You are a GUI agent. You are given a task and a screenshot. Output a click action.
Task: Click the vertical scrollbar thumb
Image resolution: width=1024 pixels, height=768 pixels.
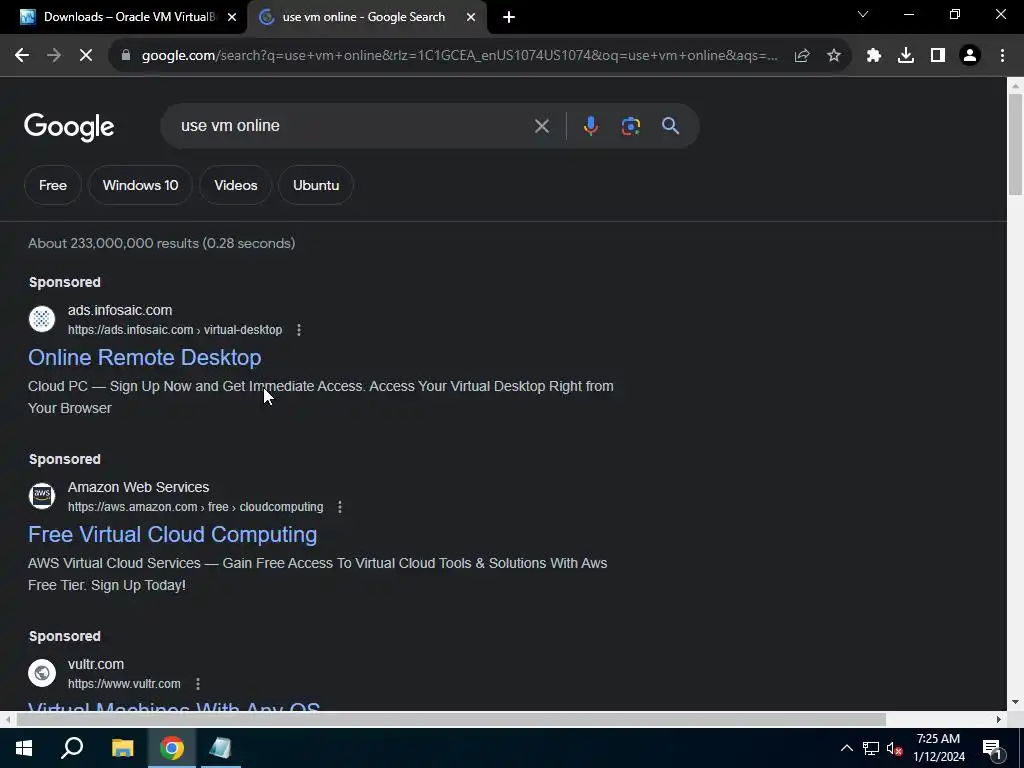click(1015, 144)
